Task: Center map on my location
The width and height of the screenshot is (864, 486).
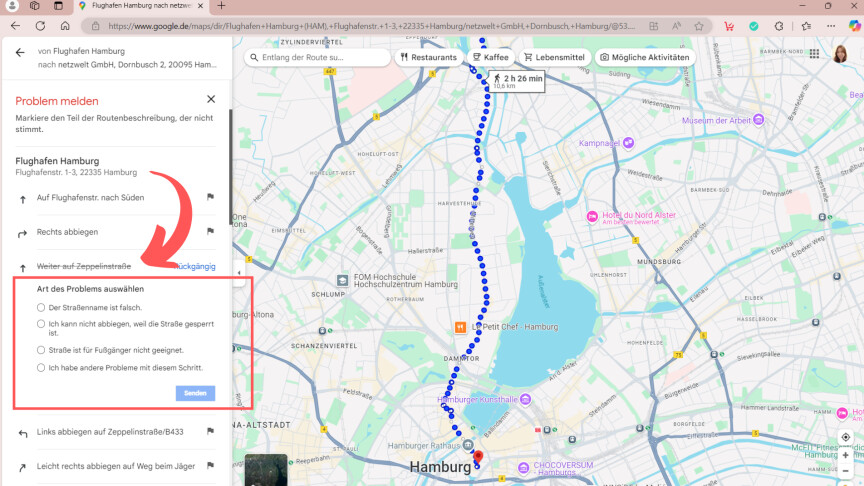Action: [845, 437]
